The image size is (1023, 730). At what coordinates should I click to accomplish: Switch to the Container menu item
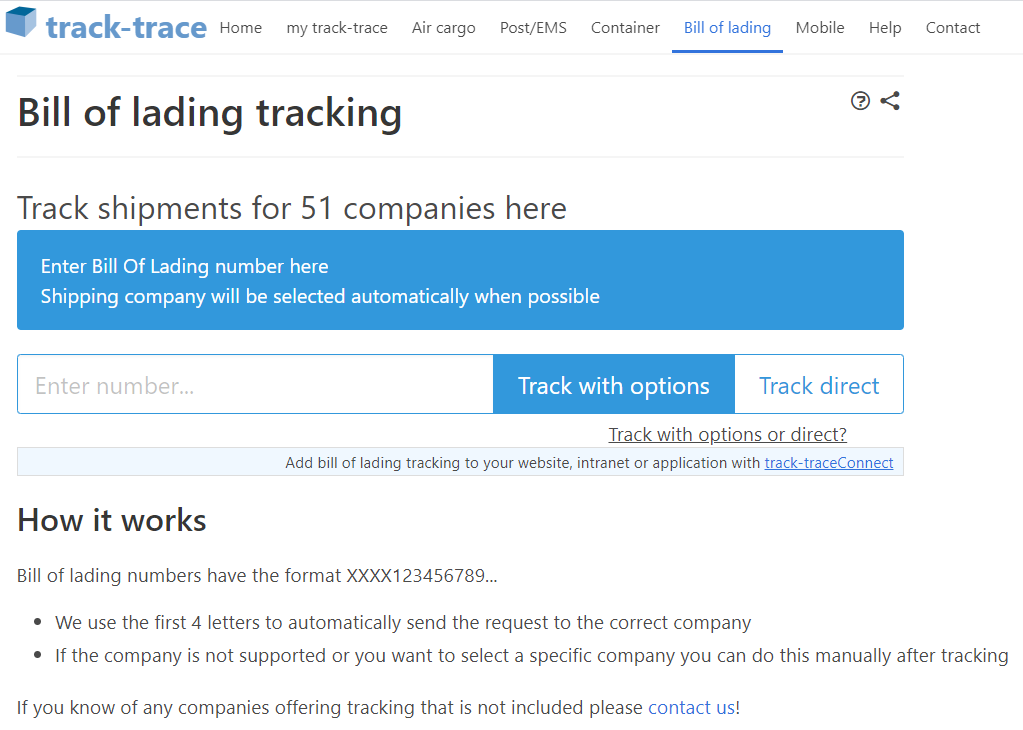pyautogui.click(x=625, y=27)
